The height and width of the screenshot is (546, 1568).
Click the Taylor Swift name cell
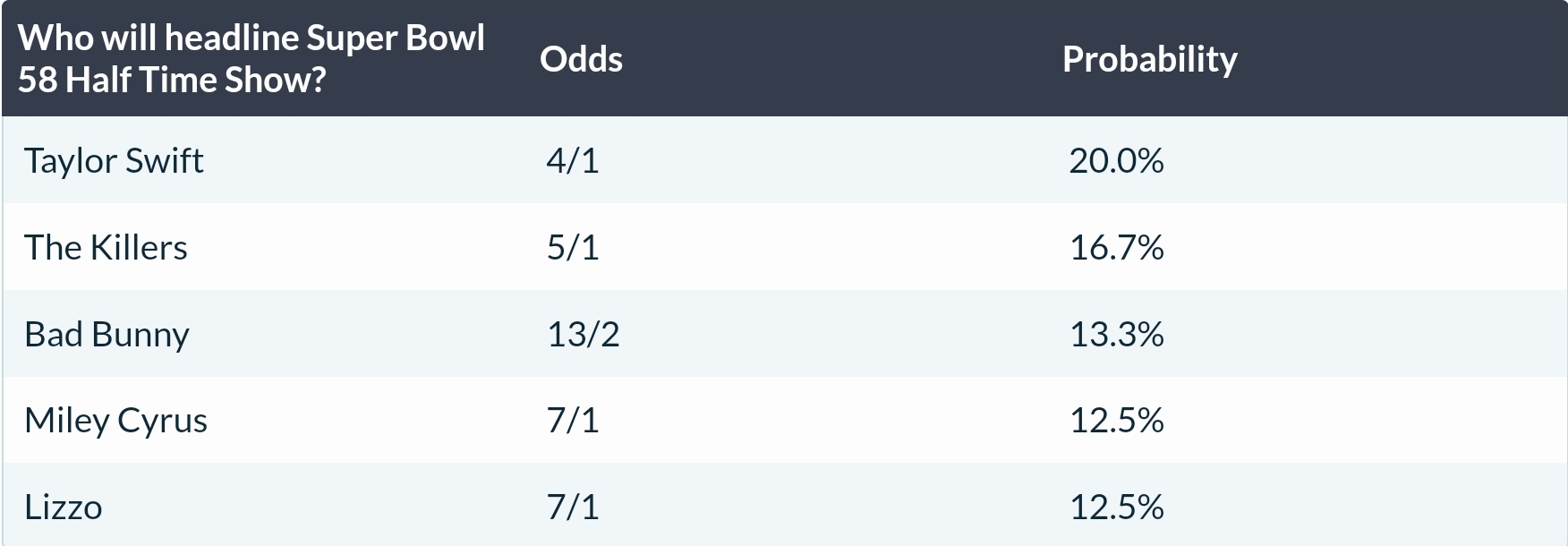[114, 160]
